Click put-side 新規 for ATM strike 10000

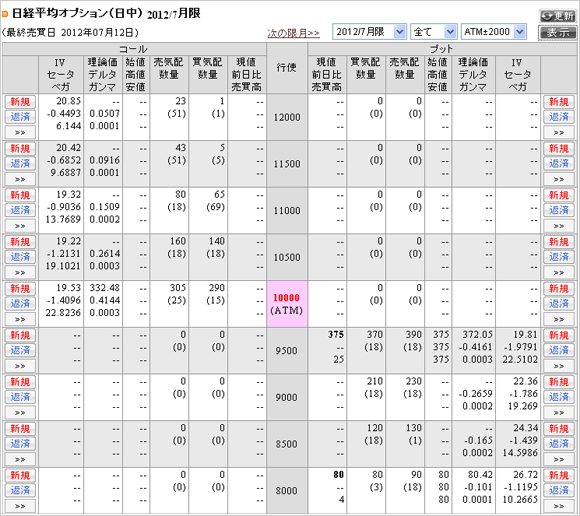pyautogui.click(x=559, y=289)
